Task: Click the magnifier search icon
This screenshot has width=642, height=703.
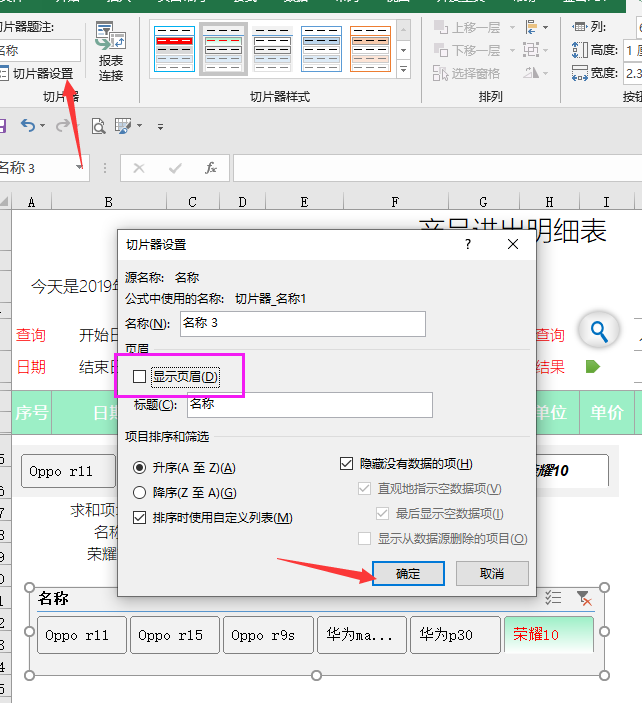Action: (599, 331)
